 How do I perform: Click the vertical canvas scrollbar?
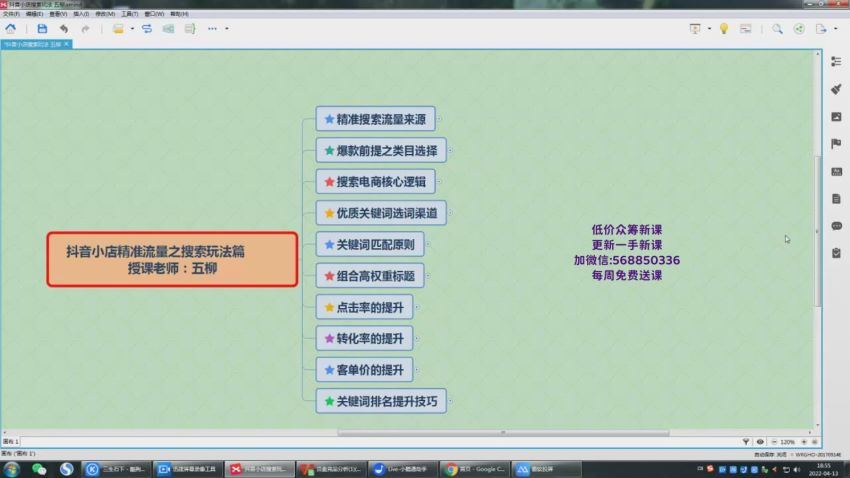coord(817,230)
